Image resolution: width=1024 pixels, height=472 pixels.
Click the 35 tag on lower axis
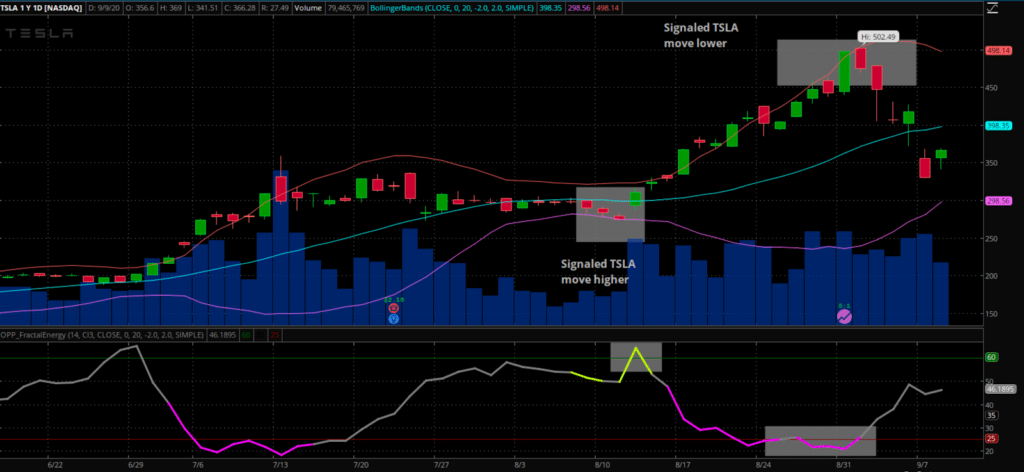[x=993, y=415]
